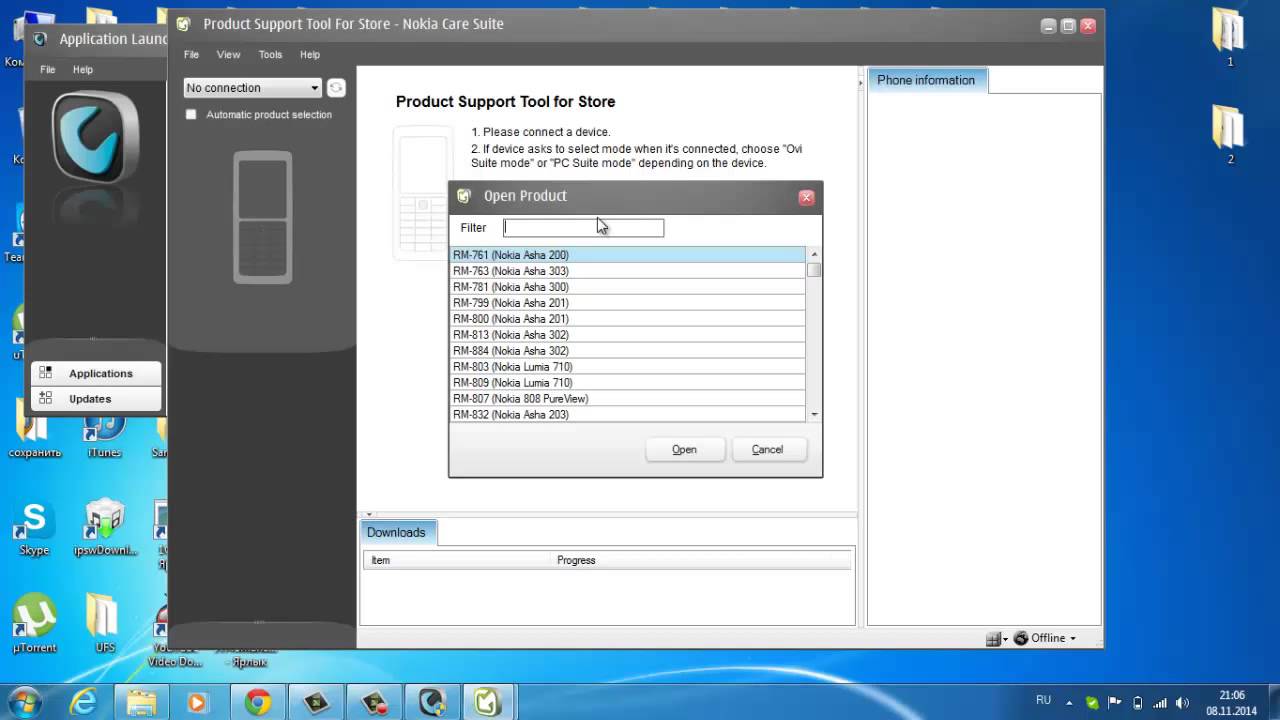Select RM-832 (Nokia Asha 203)
This screenshot has height=720, width=1280.
pyautogui.click(x=627, y=414)
